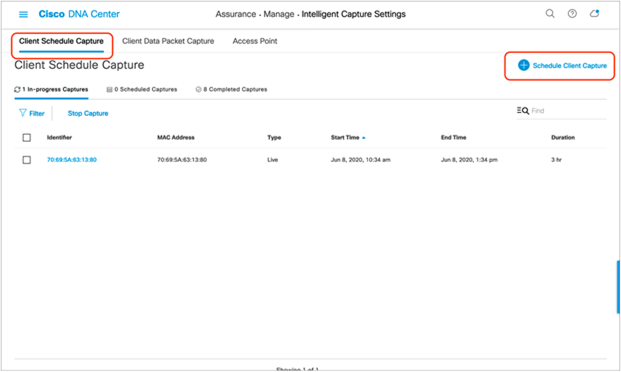Click the search list icon by Find
The width and height of the screenshot is (621, 372).
pyautogui.click(x=523, y=111)
